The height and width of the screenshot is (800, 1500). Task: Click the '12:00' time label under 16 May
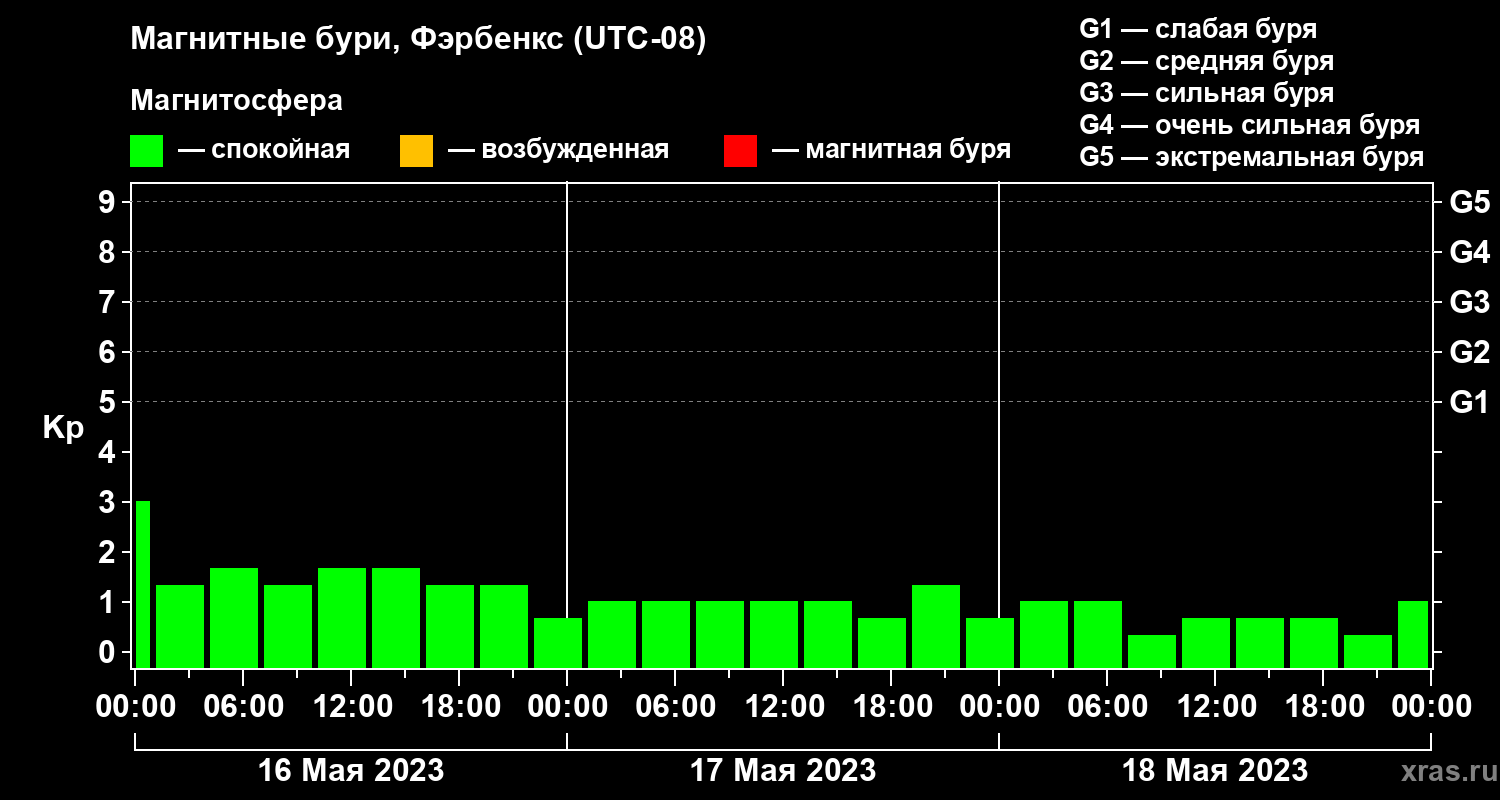pos(351,706)
